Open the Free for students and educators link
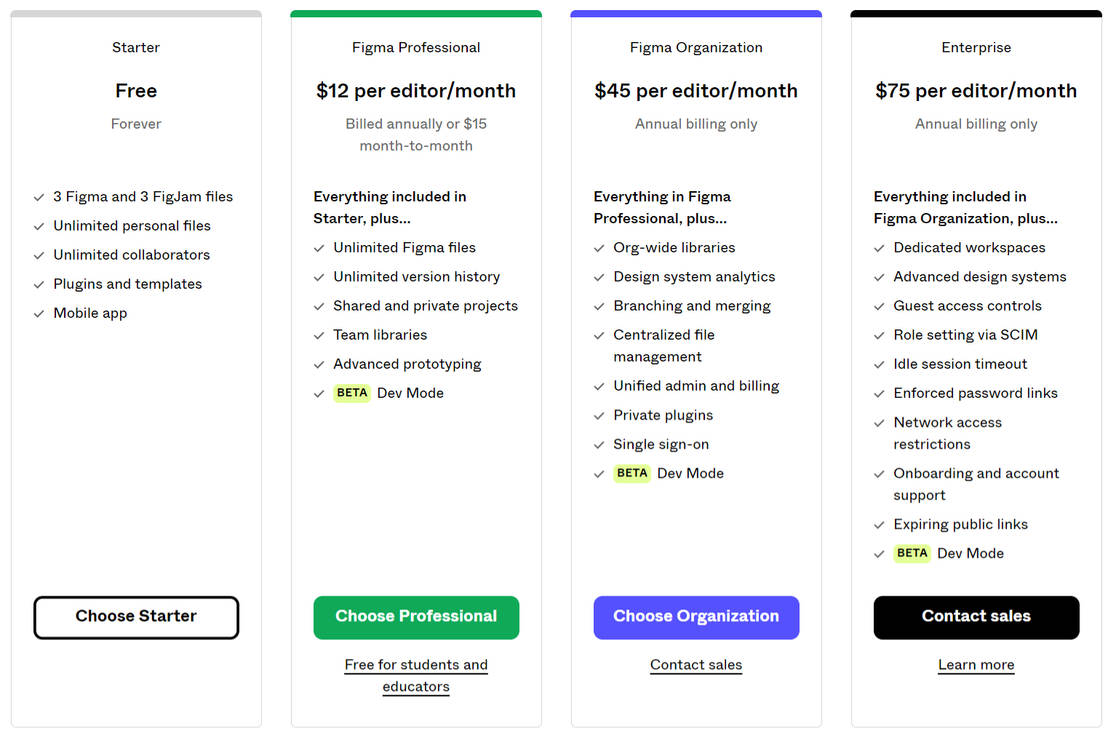This screenshot has height=736, width=1108. tap(416, 675)
